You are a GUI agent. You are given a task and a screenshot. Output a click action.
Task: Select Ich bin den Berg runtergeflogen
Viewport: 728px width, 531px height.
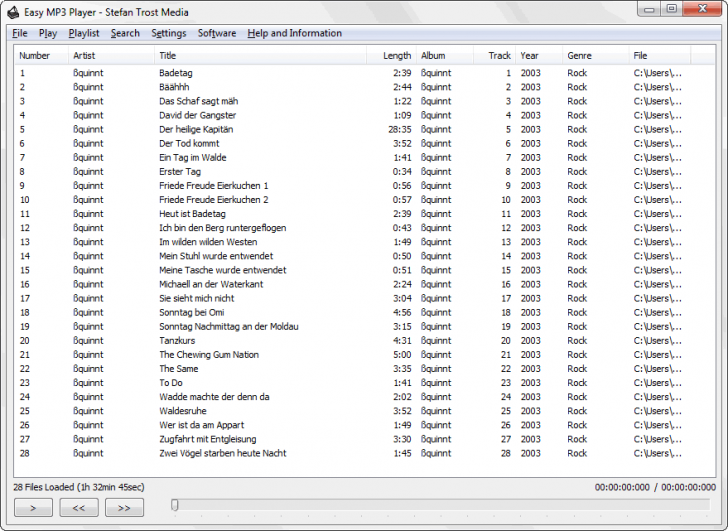pos(222,228)
